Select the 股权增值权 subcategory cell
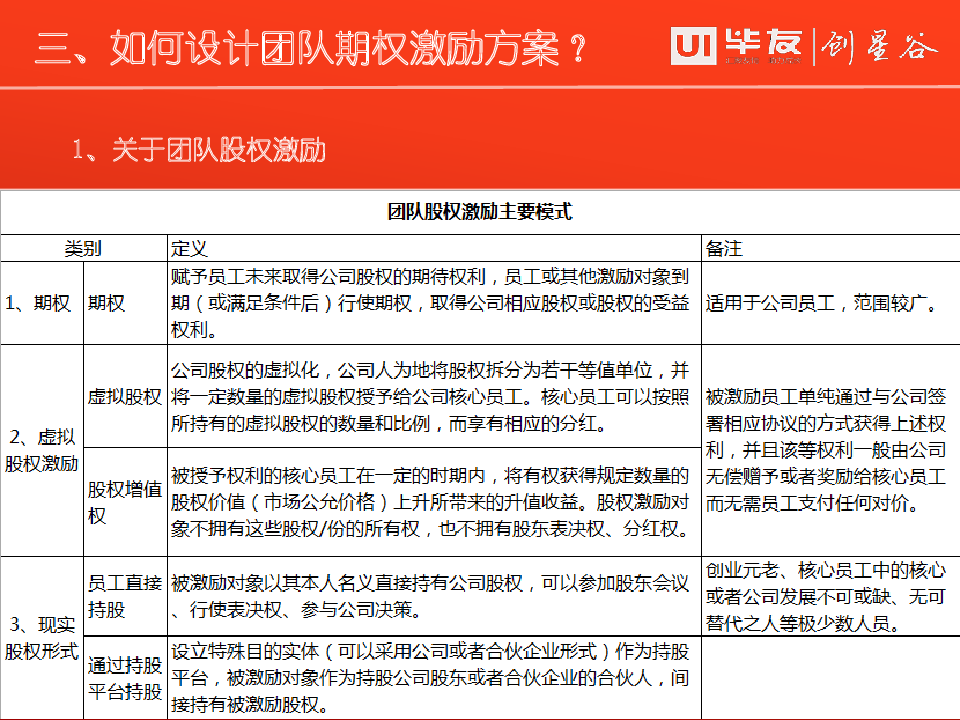 coord(124,502)
